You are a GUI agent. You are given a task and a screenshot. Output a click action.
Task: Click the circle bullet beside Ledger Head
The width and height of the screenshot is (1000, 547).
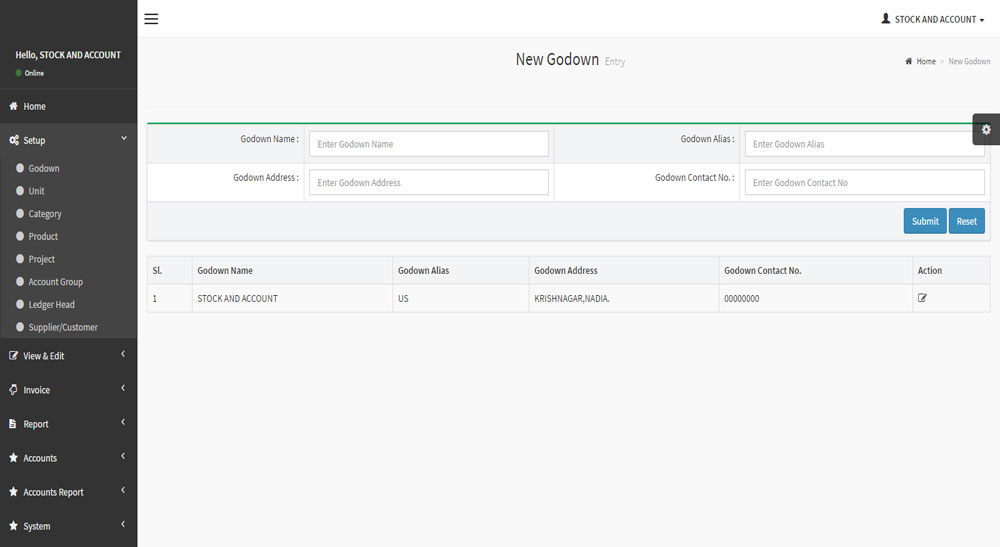pos(20,304)
